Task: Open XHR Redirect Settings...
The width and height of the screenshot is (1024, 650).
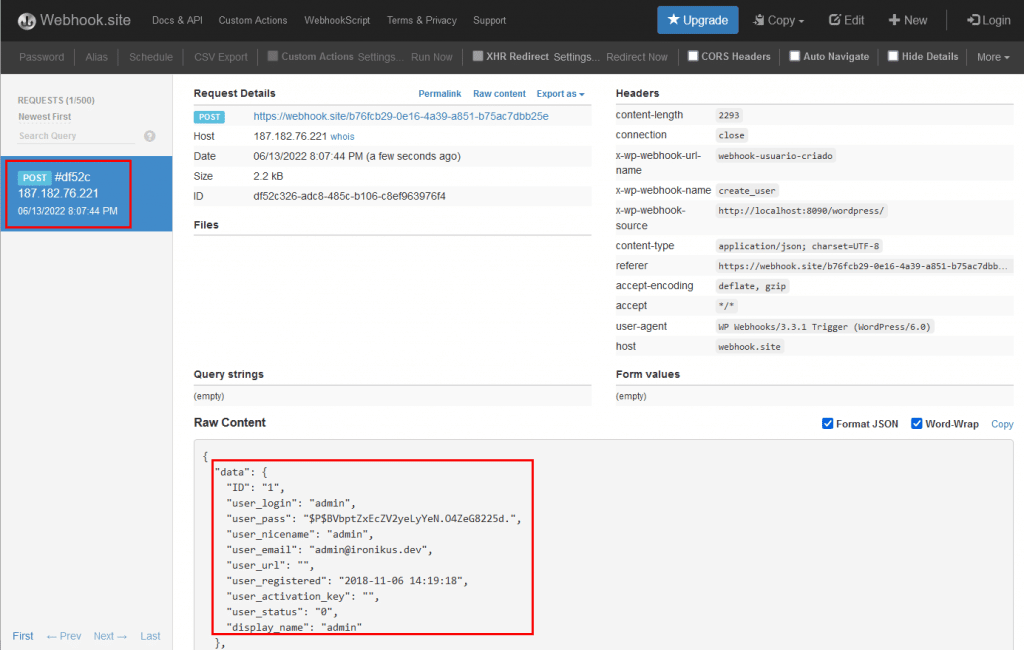Action: tap(576, 57)
